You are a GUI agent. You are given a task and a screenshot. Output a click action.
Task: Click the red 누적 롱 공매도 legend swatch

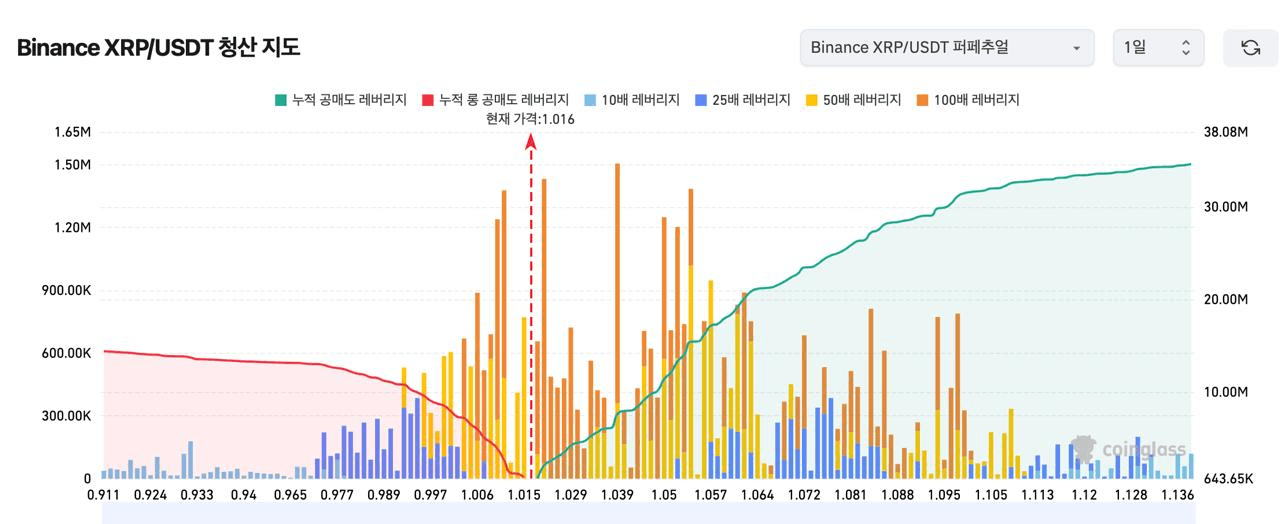coord(429,100)
